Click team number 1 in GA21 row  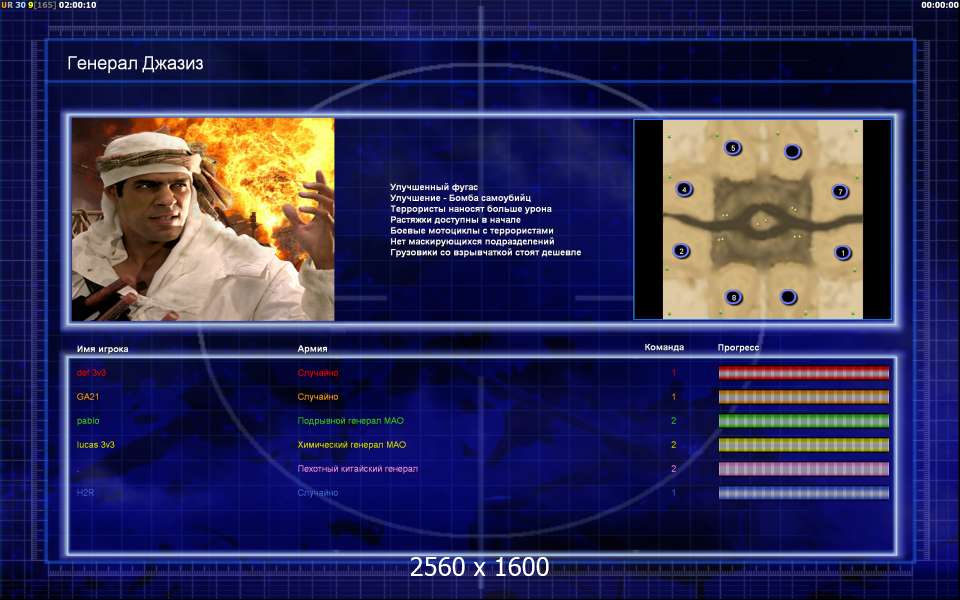673,397
